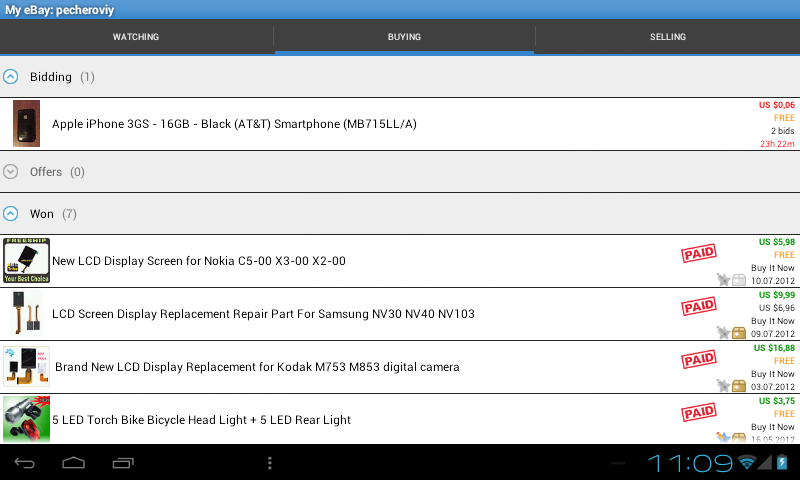
Task: Open the Apple iPhone 3GS thumbnail
Action: [x=27, y=123]
